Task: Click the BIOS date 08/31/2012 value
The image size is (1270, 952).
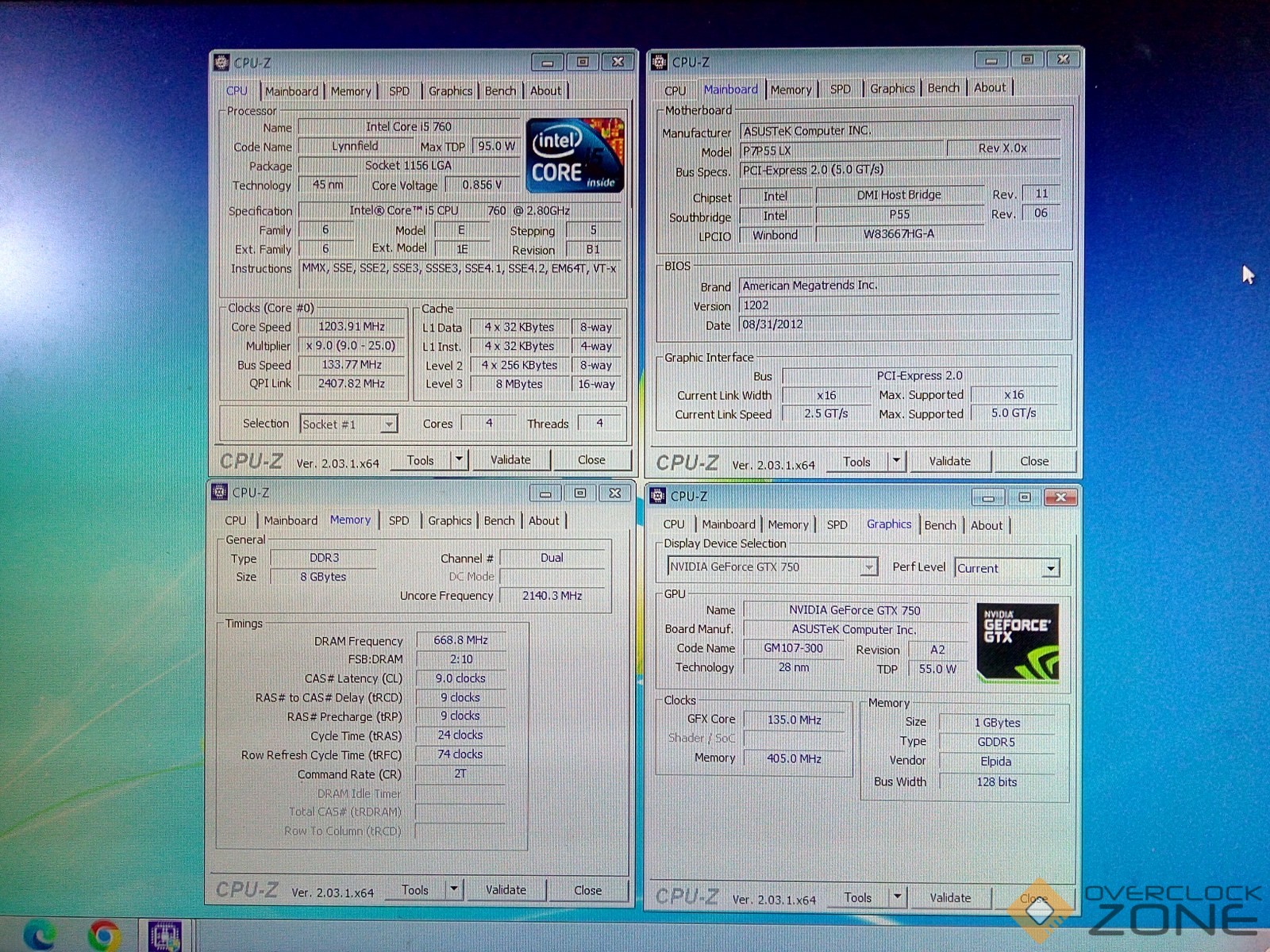Action: pyautogui.click(x=899, y=324)
